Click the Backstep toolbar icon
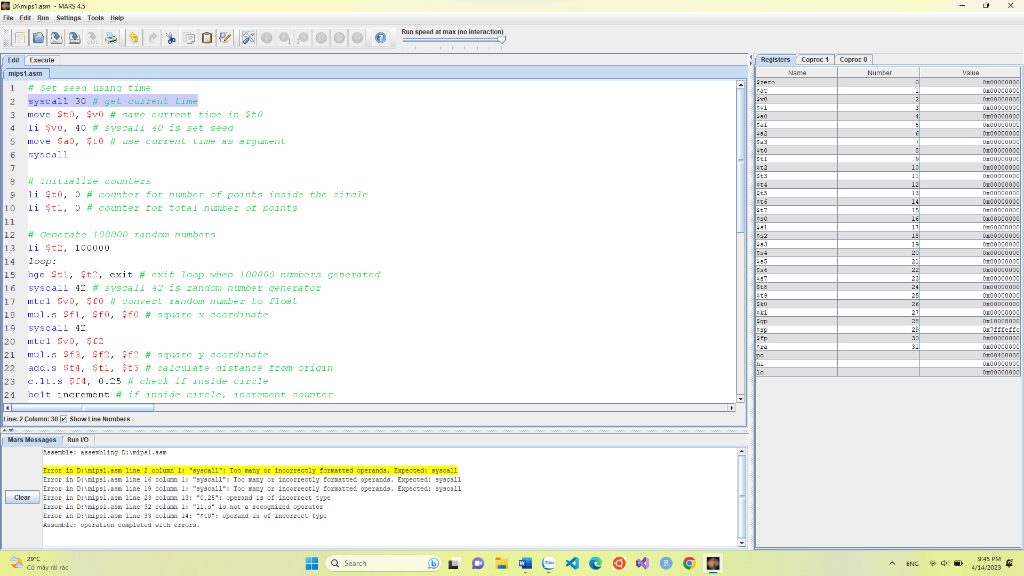The height and width of the screenshot is (576, 1024). 303,38
